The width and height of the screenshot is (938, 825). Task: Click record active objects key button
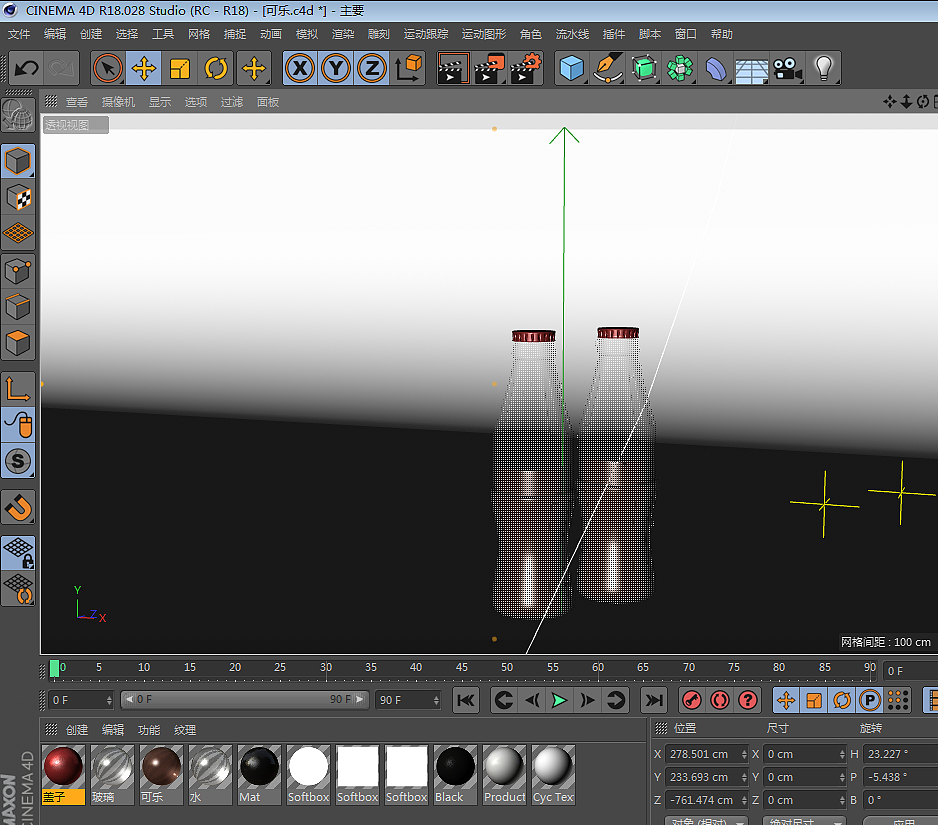(x=692, y=700)
